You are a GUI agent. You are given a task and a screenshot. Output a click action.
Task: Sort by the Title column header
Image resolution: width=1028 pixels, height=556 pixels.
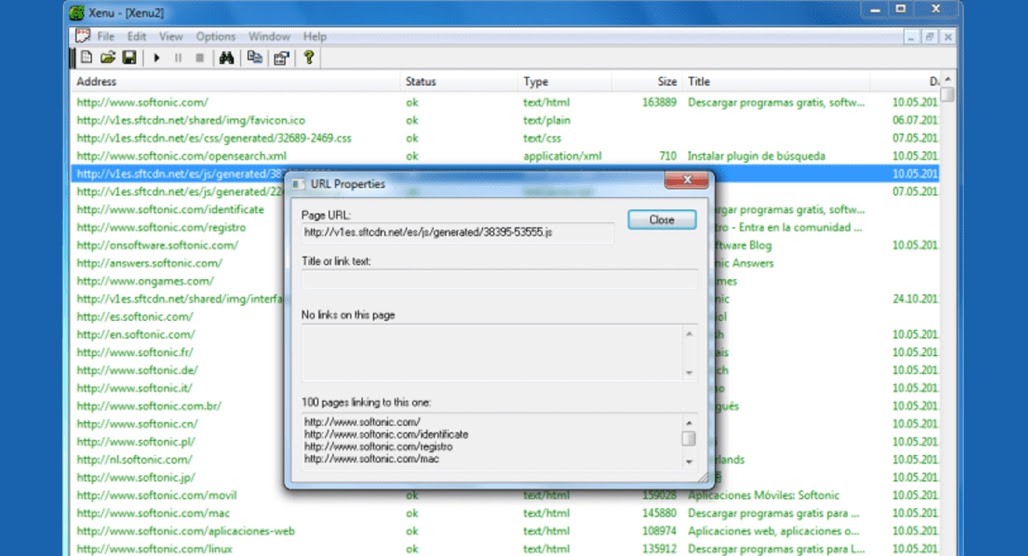[x=777, y=81]
